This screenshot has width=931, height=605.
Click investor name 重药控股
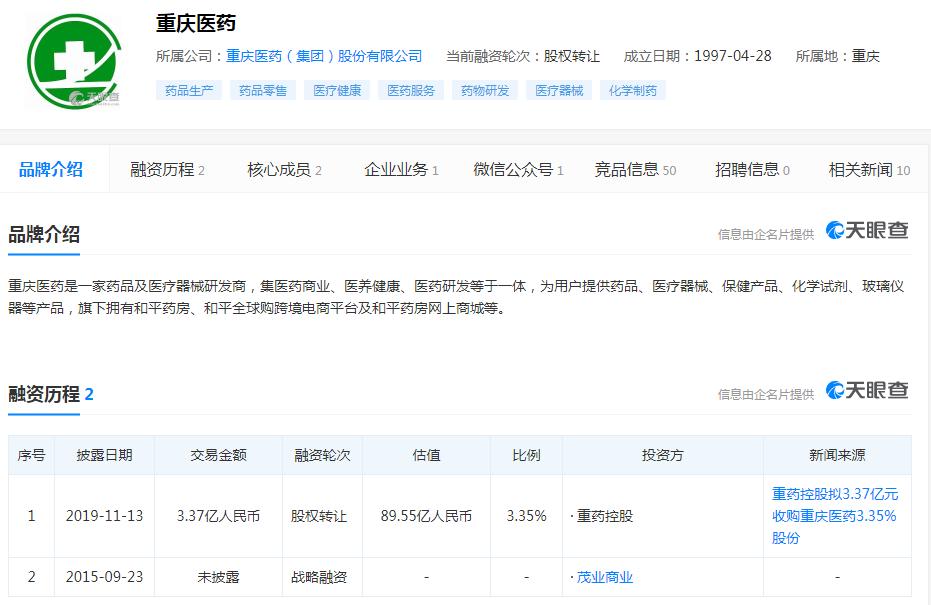point(604,516)
